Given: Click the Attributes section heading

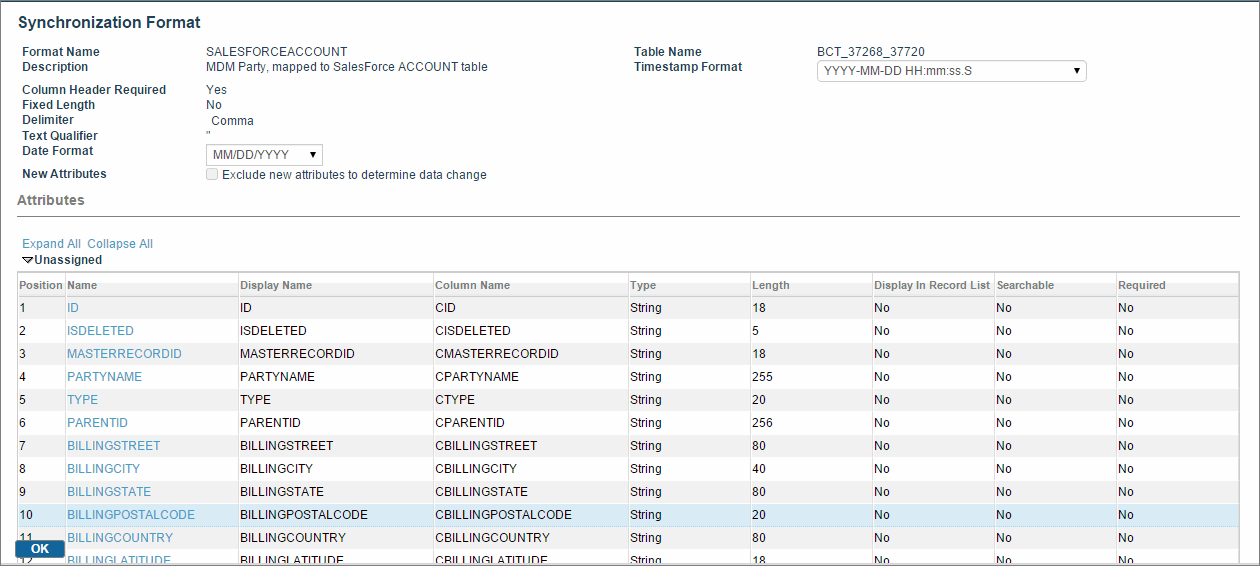Looking at the screenshot, I should click(51, 200).
